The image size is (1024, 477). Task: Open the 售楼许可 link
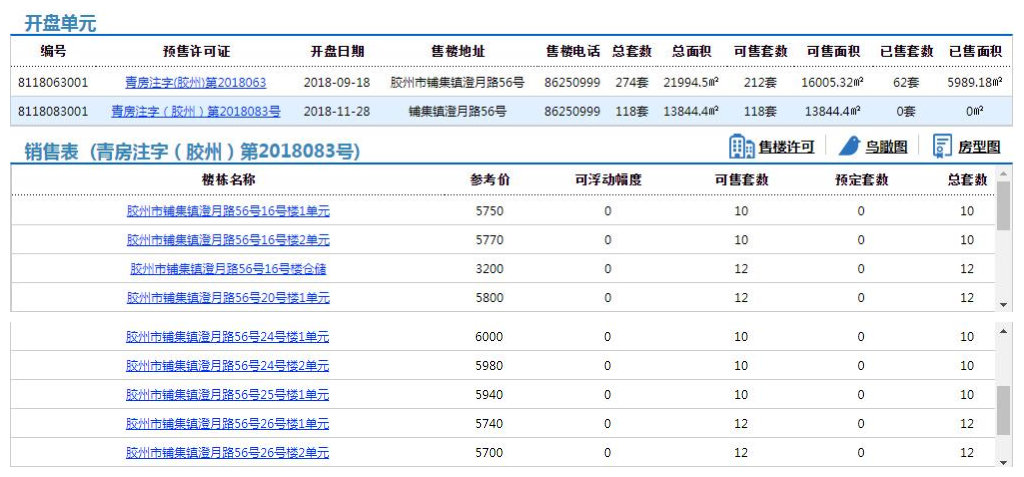(786, 148)
